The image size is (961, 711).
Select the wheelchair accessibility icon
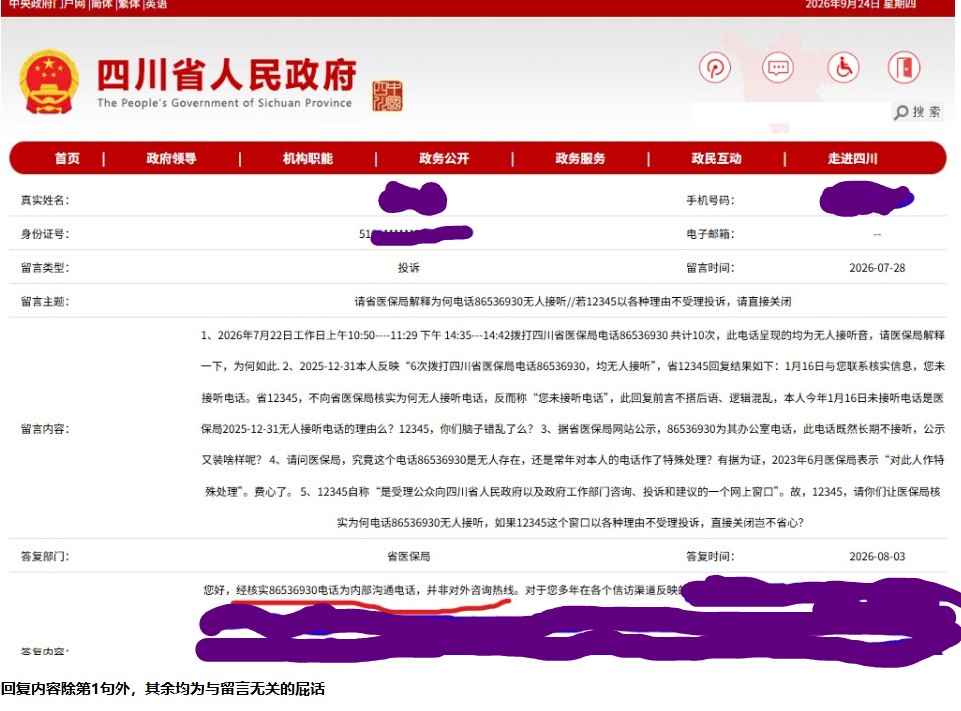pyautogui.click(x=843, y=67)
